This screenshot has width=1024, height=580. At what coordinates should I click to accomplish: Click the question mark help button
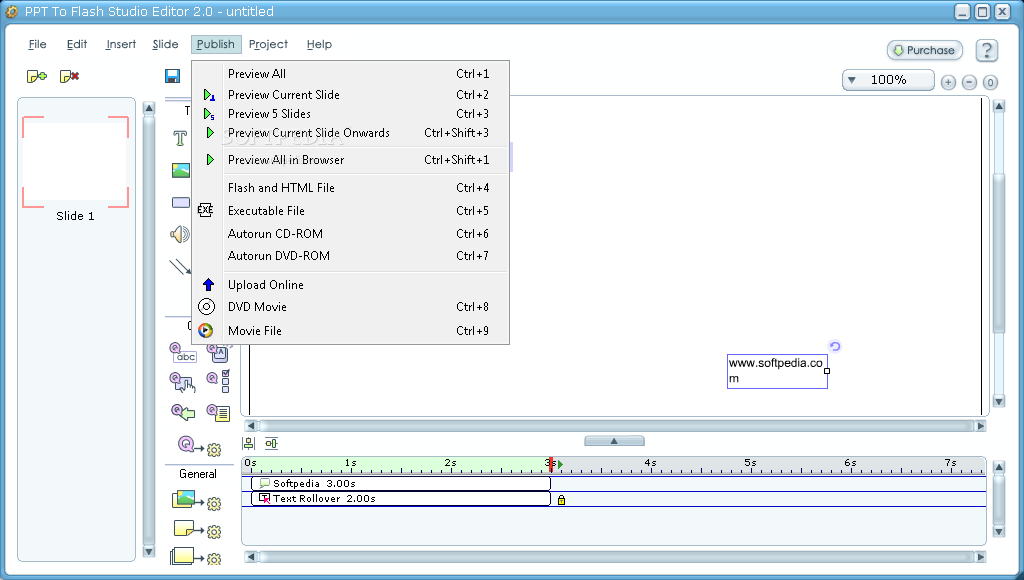point(987,50)
